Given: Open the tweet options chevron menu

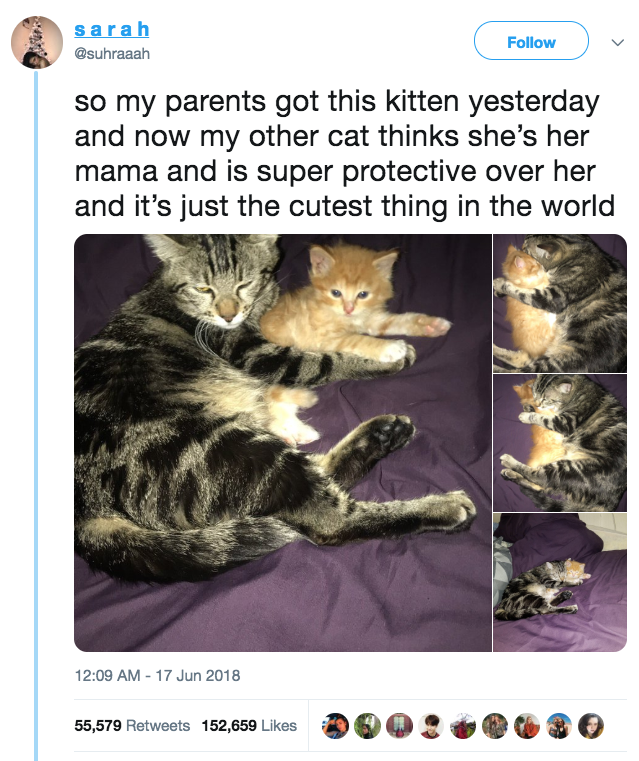Looking at the screenshot, I should (615, 42).
